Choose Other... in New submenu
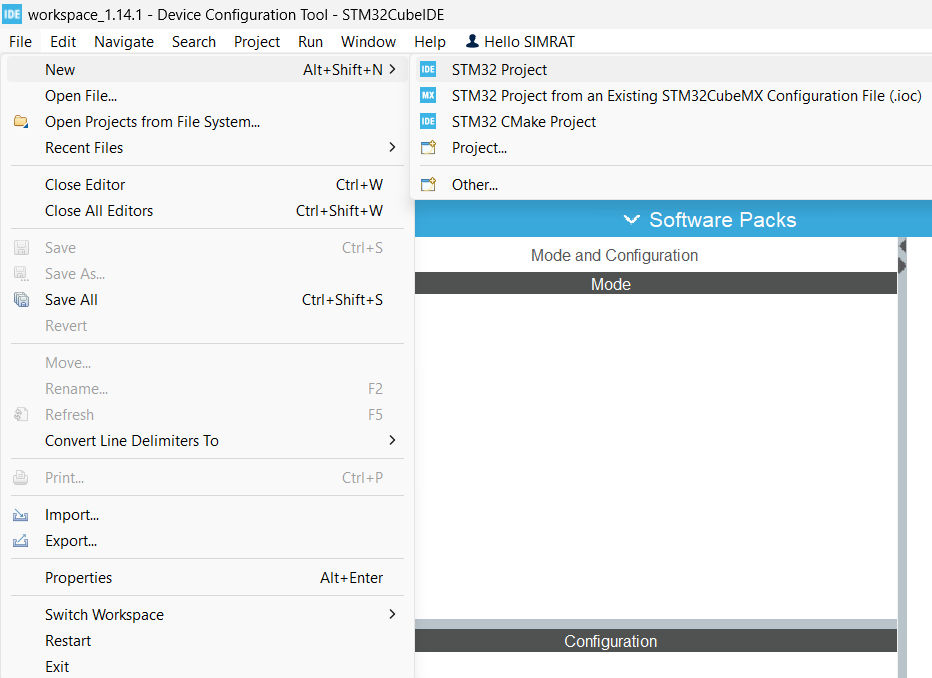Screen dimensions: 932x678 pos(672,185)
